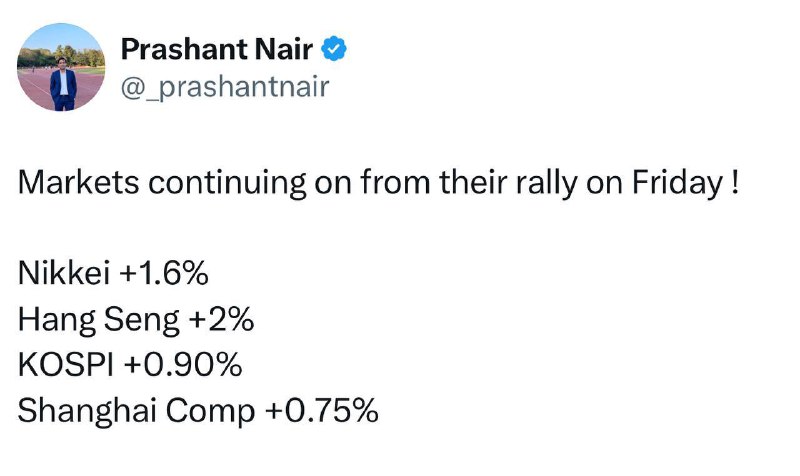Screen dimensions: 800x476
Task: Open Prashant Nair's profile picture
Action: tap(61, 67)
